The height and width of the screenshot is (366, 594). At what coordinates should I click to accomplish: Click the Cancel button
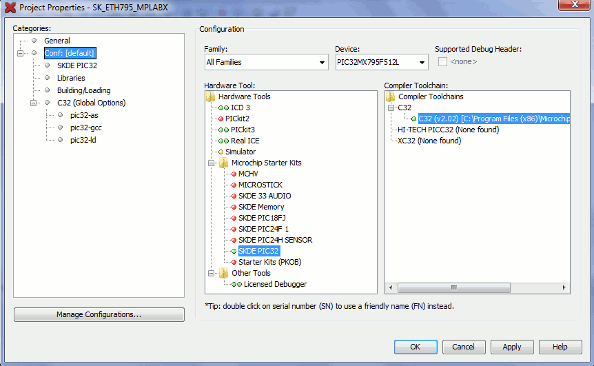coord(463,347)
